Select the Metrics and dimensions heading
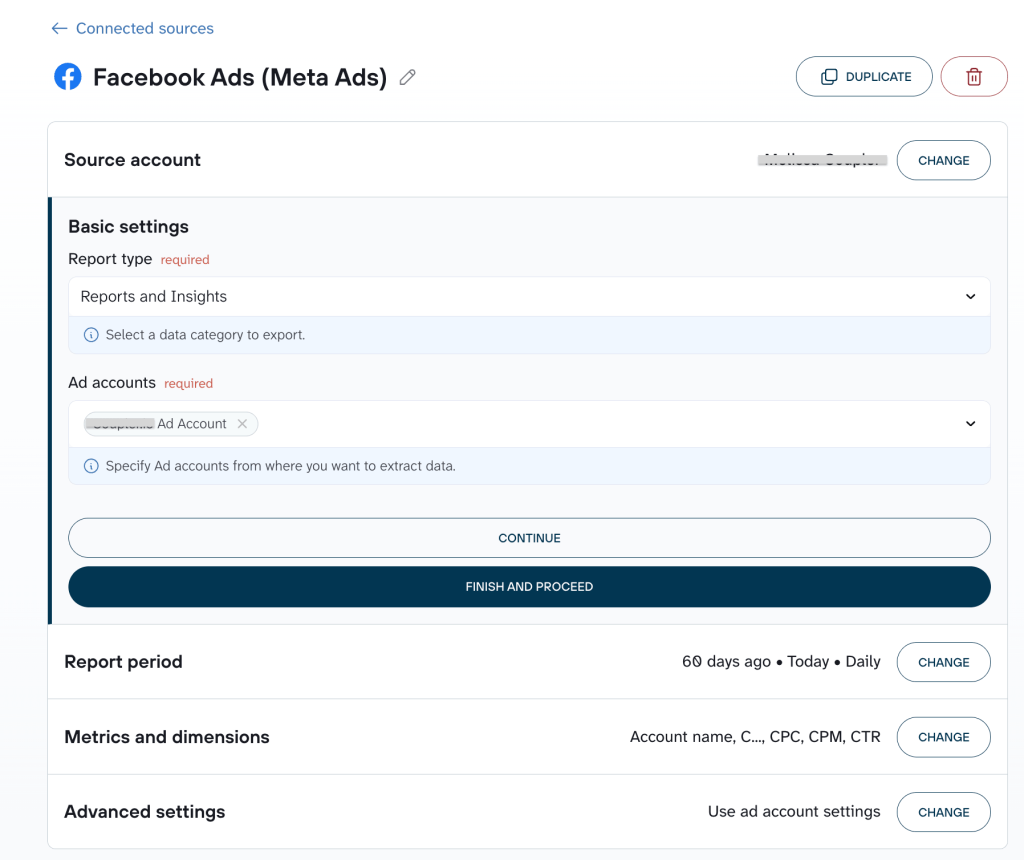Viewport: 1024px width, 860px height. 167,737
